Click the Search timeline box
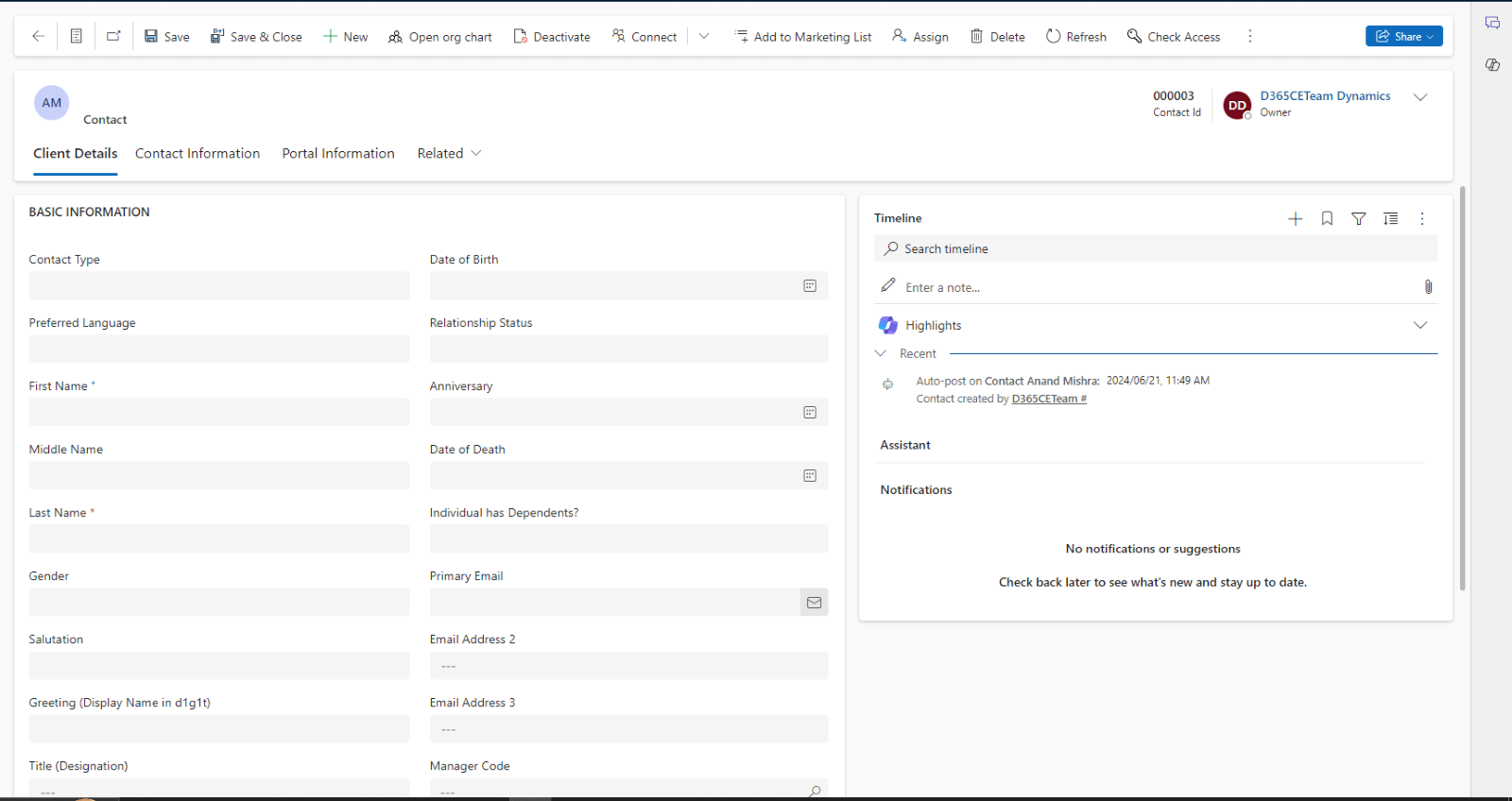Screen dimensions: 1512x801 point(1156,248)
